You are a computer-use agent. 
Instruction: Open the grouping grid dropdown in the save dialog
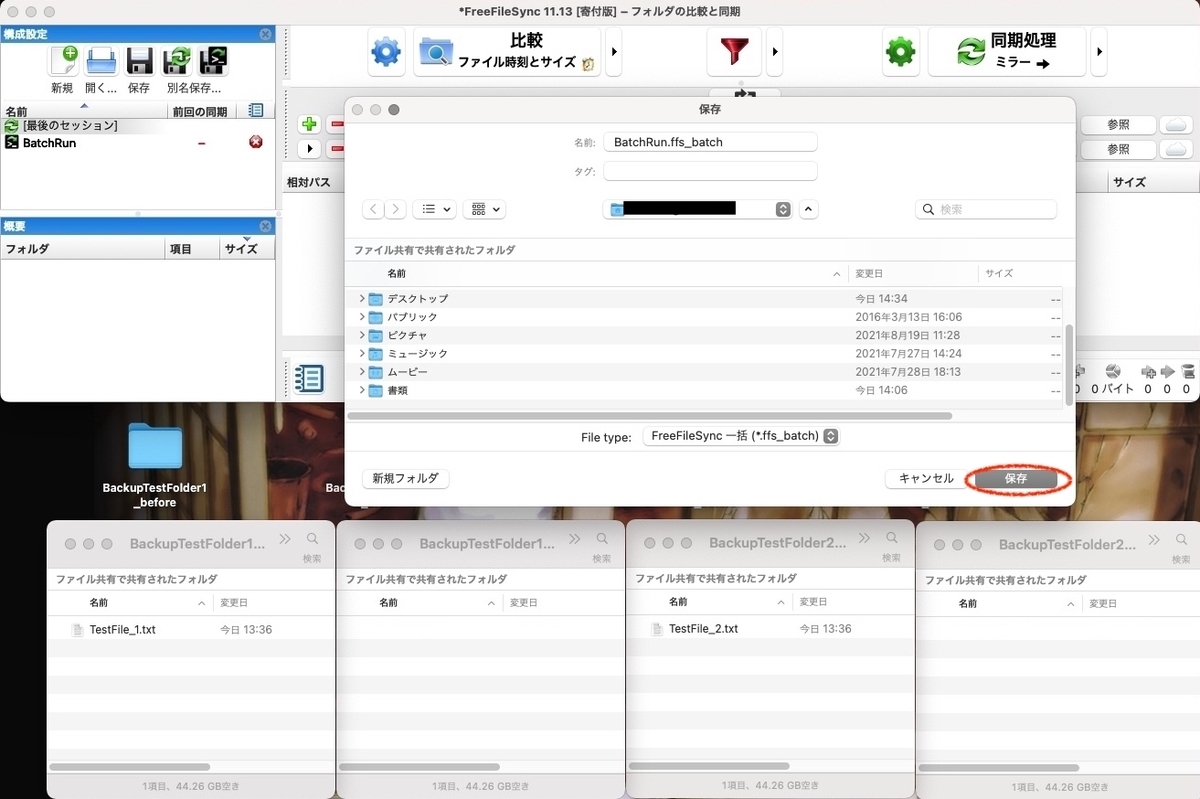[x=484, y=209]
